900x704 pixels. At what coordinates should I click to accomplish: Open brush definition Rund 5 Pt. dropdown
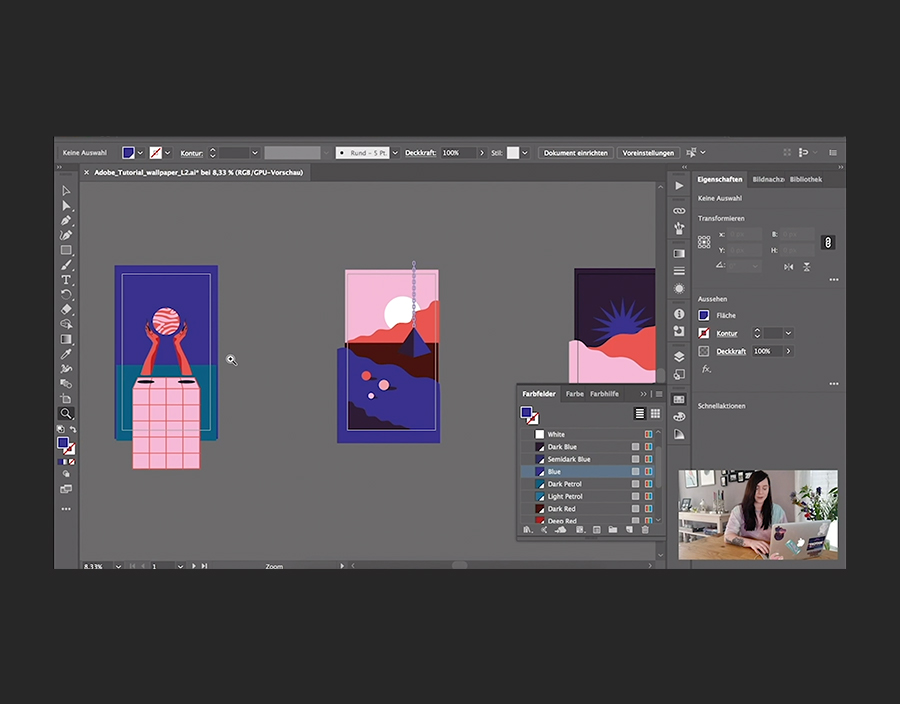click(x=394, y=153)
